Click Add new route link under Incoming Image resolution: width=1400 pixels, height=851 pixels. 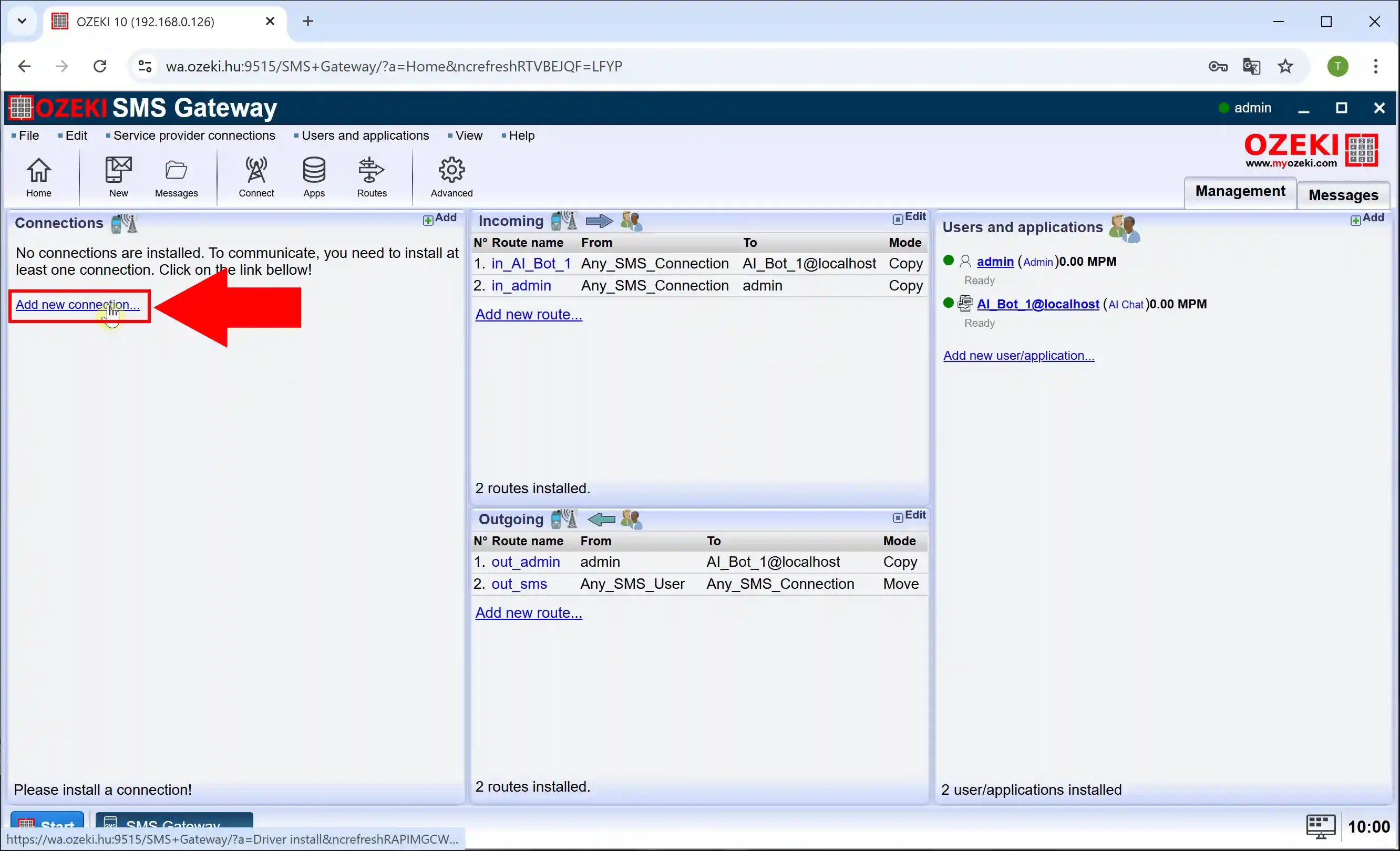click(528, 315)
